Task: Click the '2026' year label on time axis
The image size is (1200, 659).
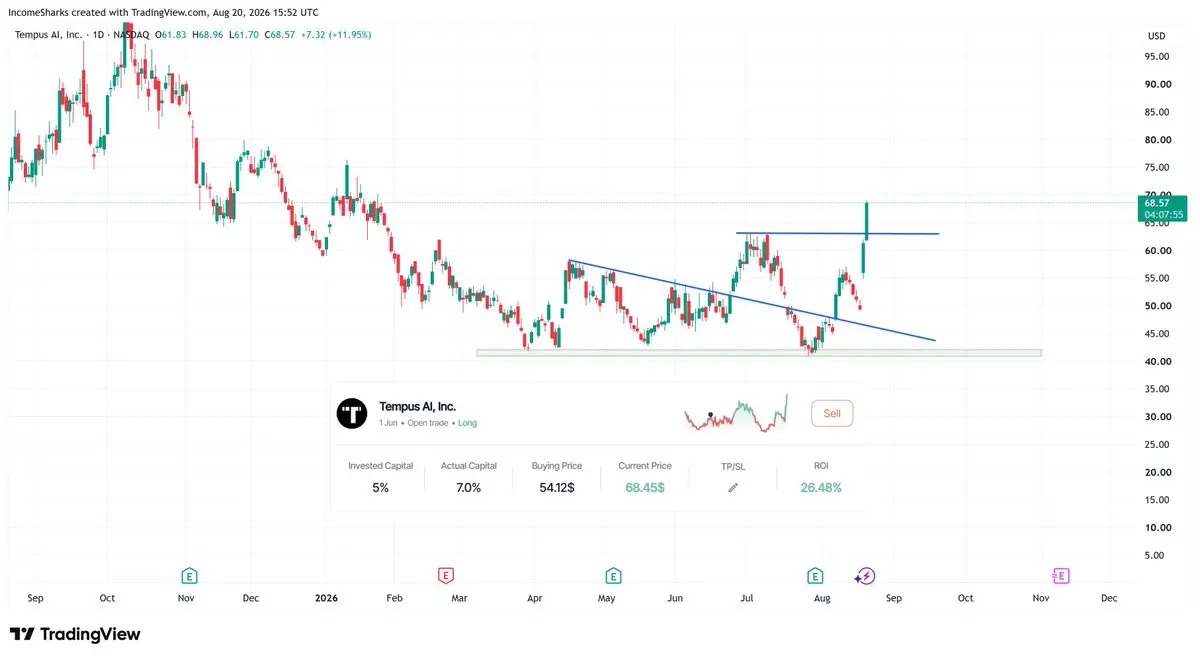Action: tap(326, 598)
